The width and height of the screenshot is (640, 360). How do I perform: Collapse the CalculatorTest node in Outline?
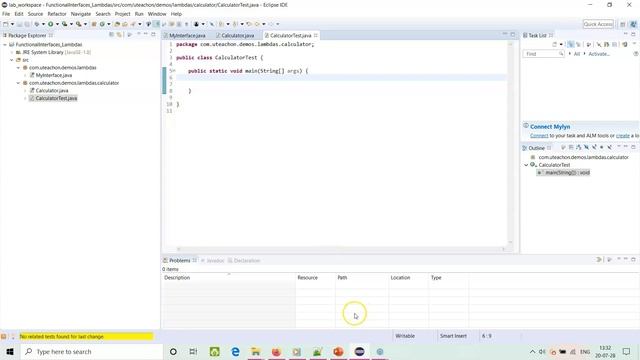(526, 165)
